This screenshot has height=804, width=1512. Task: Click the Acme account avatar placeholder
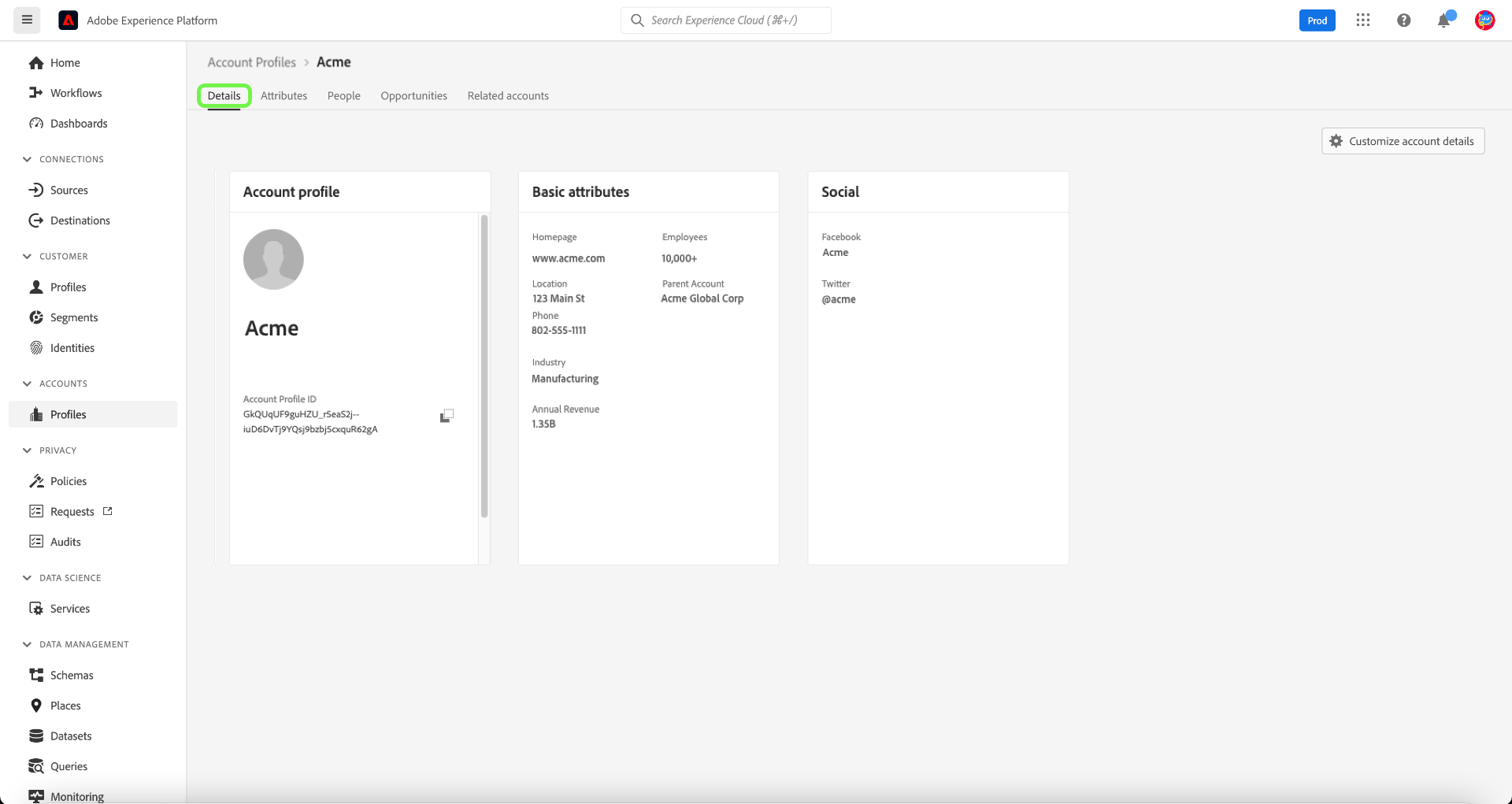tap(273, 259)
